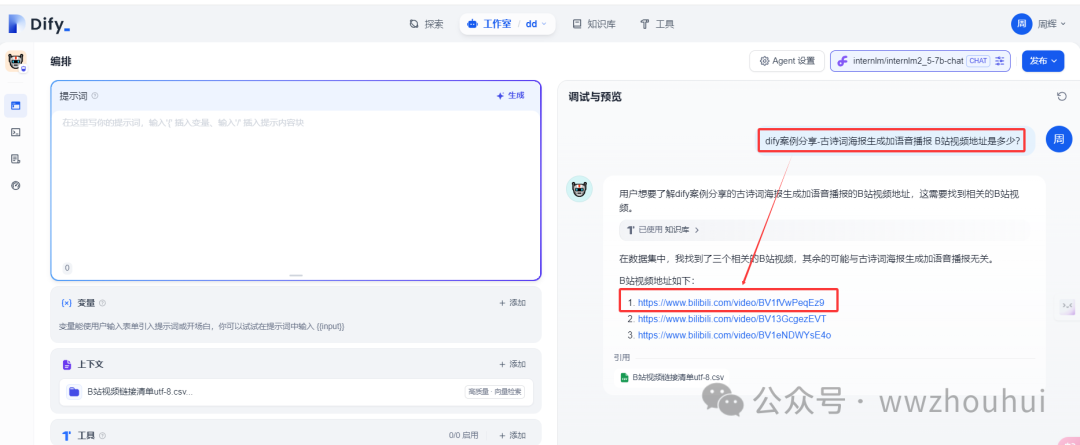This screenshot has height=445, width=1080.
Task: Expand the dd app dropdown
Action: (x=537, y=24)
